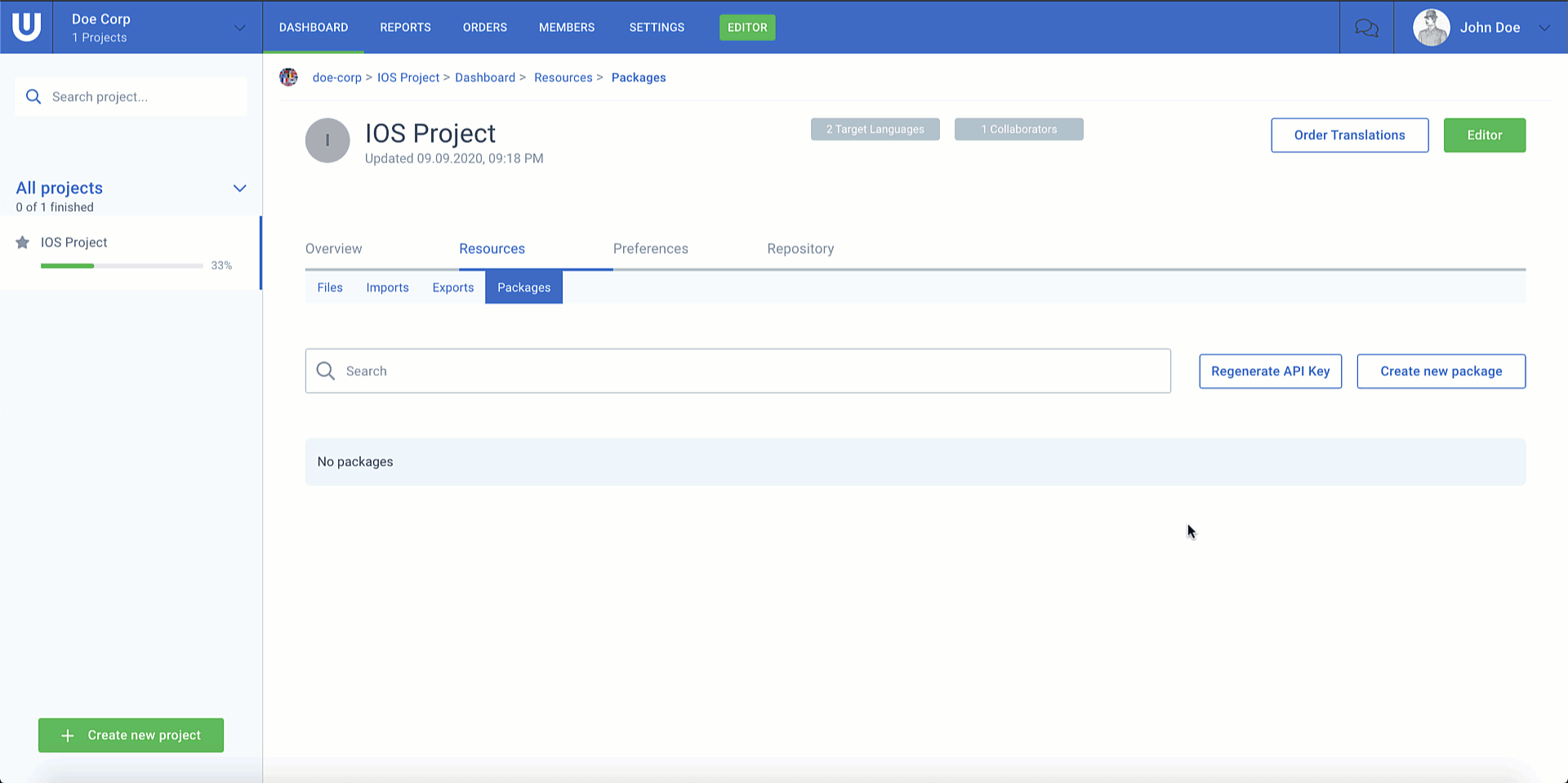Screen dimensions: 1568x783
Task: Open the Exports sub-tab
Action: (x=453, y=287)
